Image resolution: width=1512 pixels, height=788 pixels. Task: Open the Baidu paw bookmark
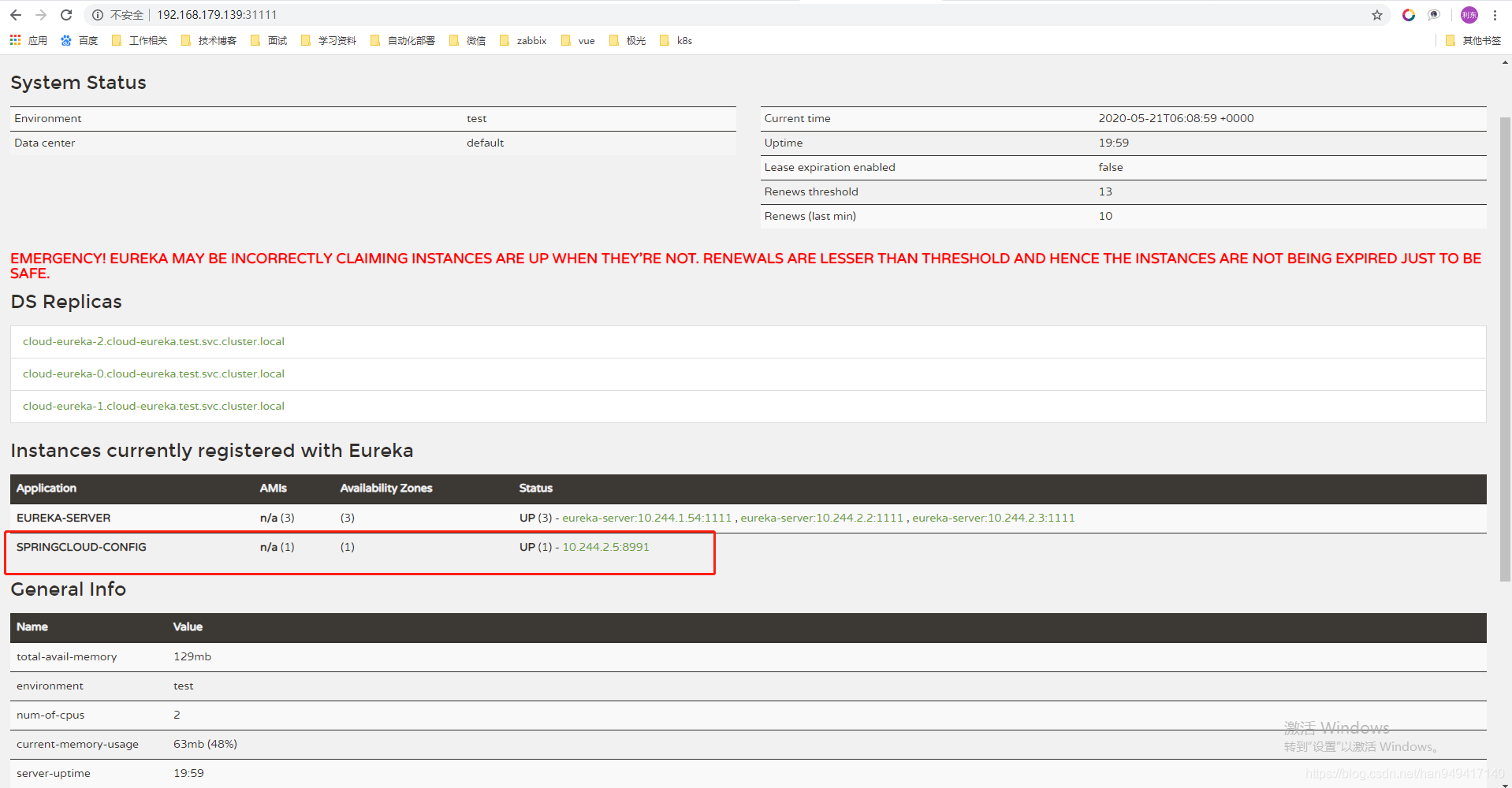pos(79,40)
